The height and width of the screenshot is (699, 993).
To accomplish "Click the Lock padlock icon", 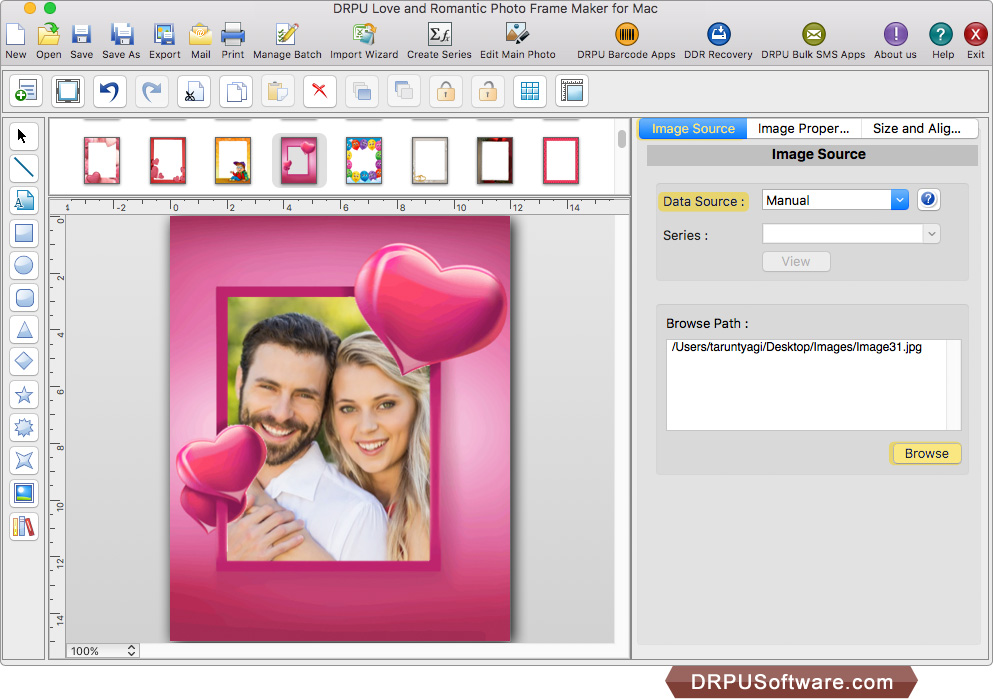I will coord(446,92).
